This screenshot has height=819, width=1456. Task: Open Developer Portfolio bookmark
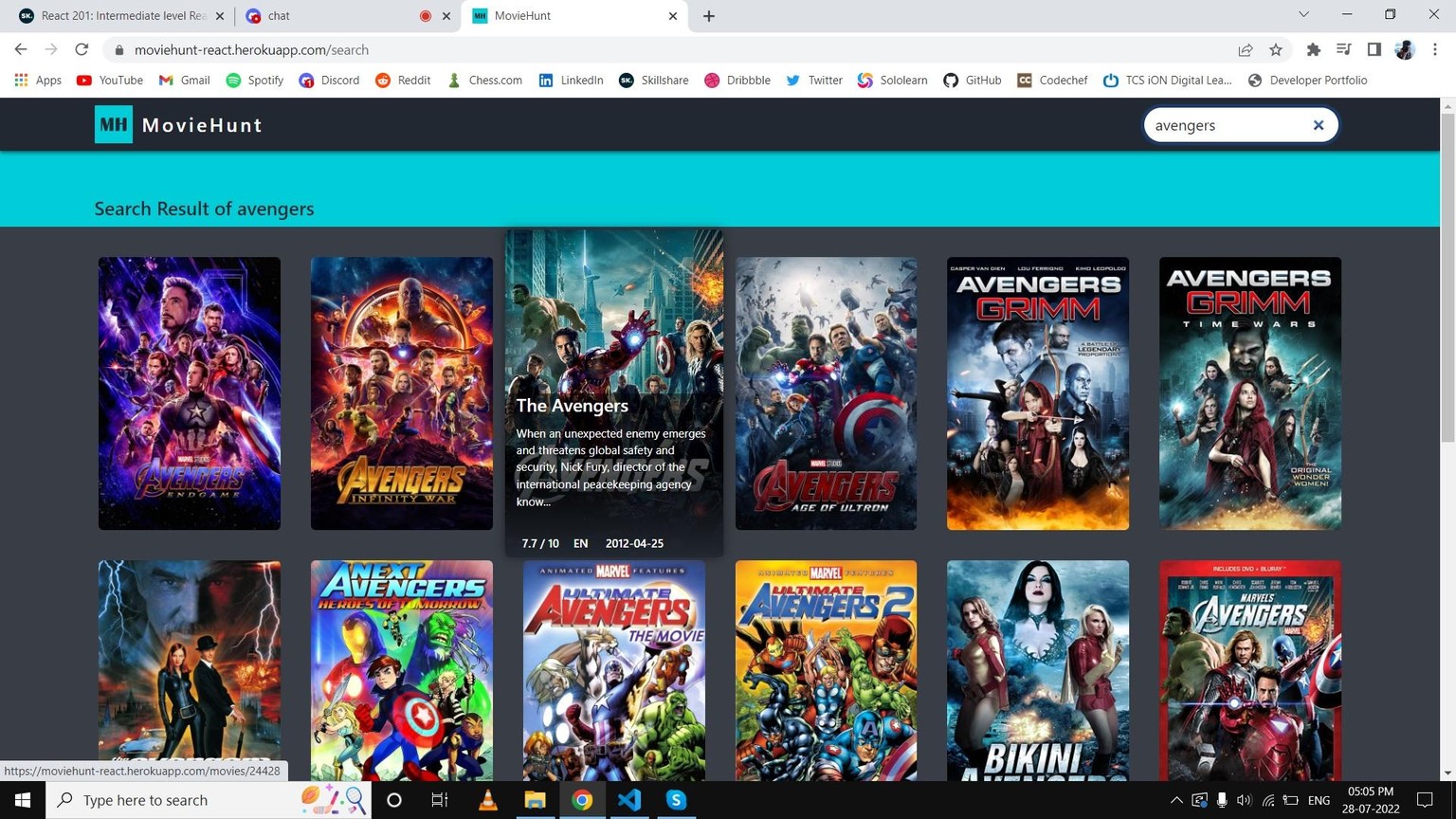pyautogui.click(x=1307, y=80)
